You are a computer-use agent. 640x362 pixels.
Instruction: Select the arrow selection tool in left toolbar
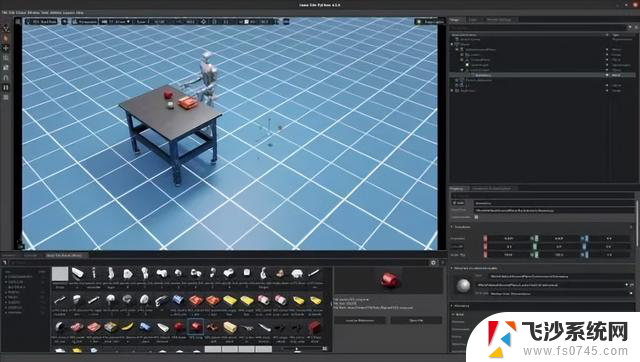pos(6,28)
